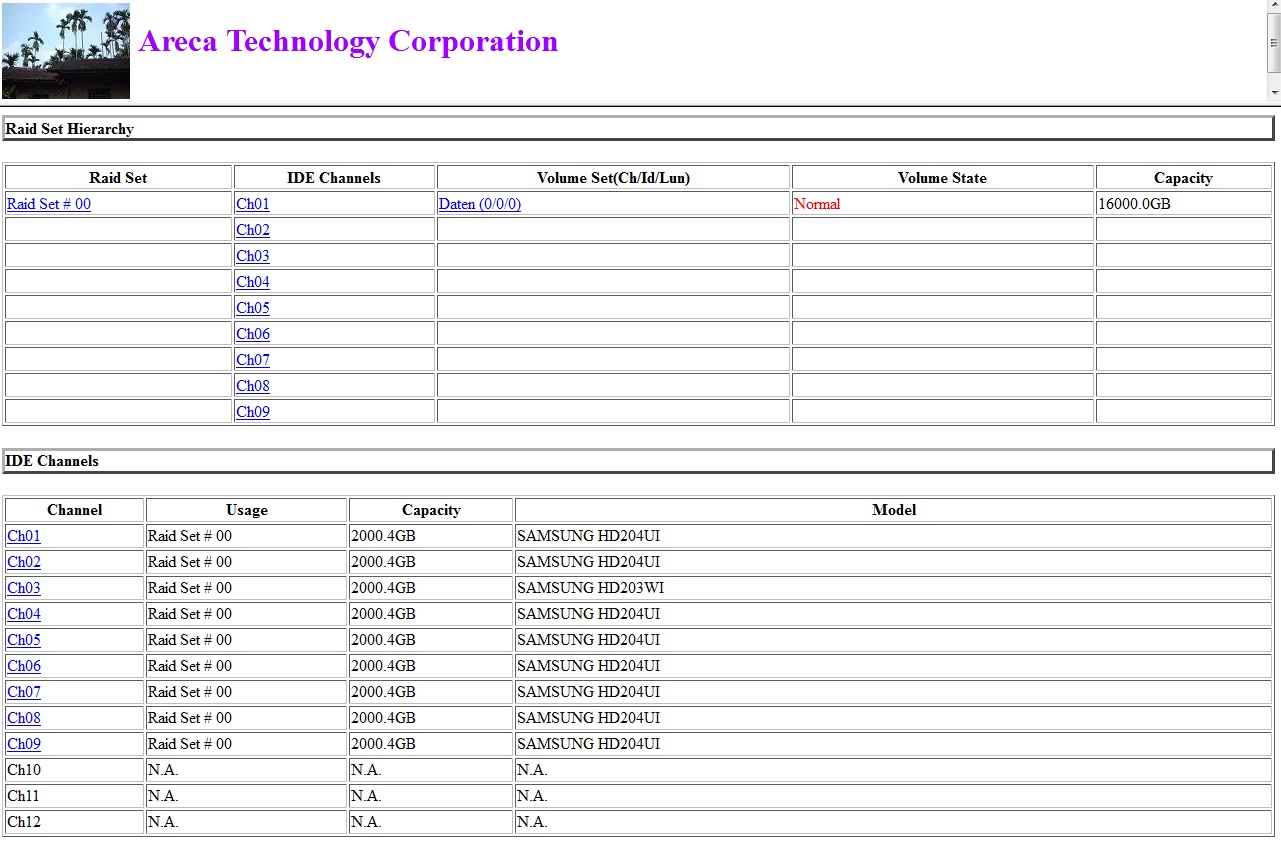
Task: Open Ch02 link in the IDE Channels table
Action: pyautogui.click(x=24, y=562)
